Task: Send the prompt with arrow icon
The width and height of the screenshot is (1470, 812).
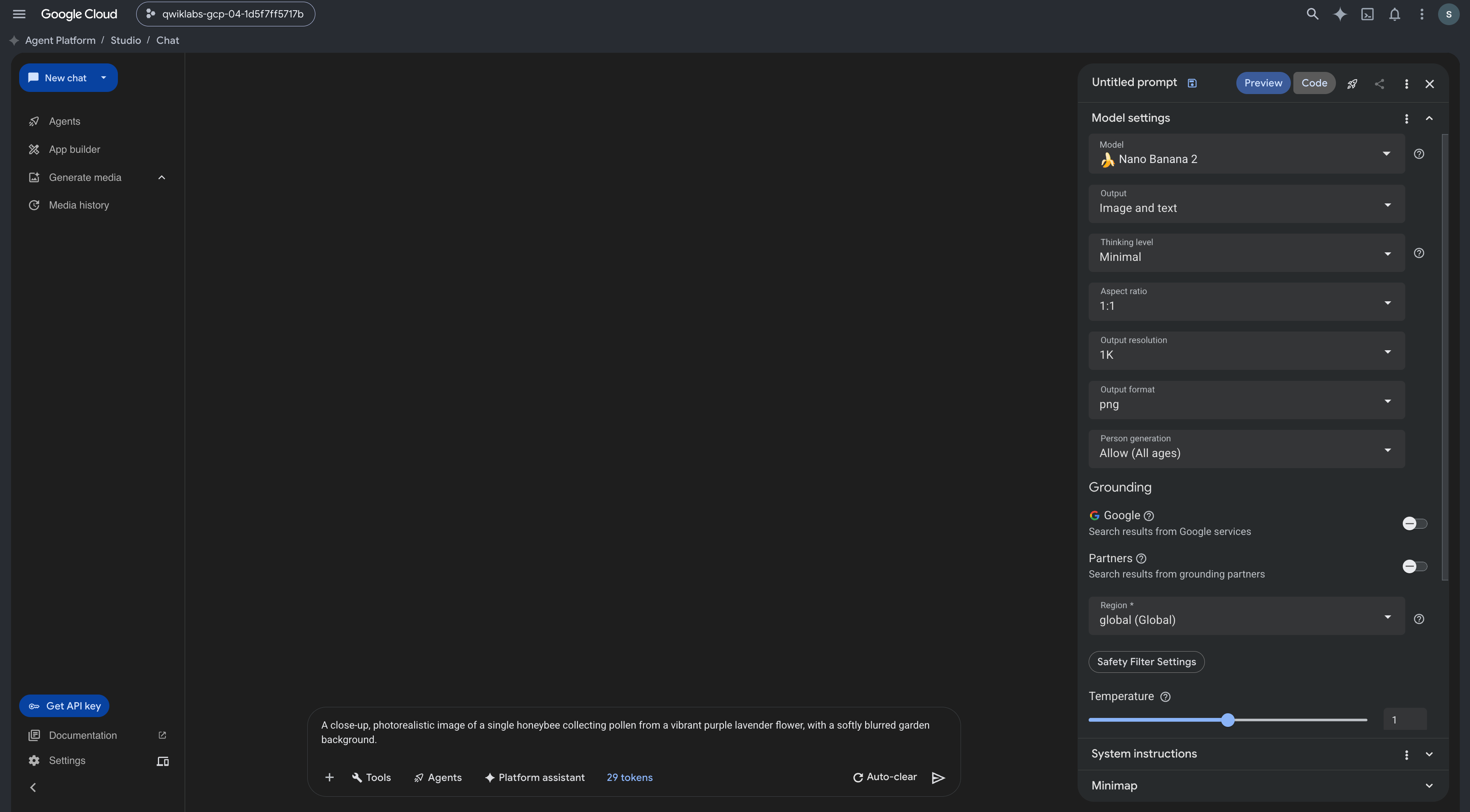Action: (938, 778)
